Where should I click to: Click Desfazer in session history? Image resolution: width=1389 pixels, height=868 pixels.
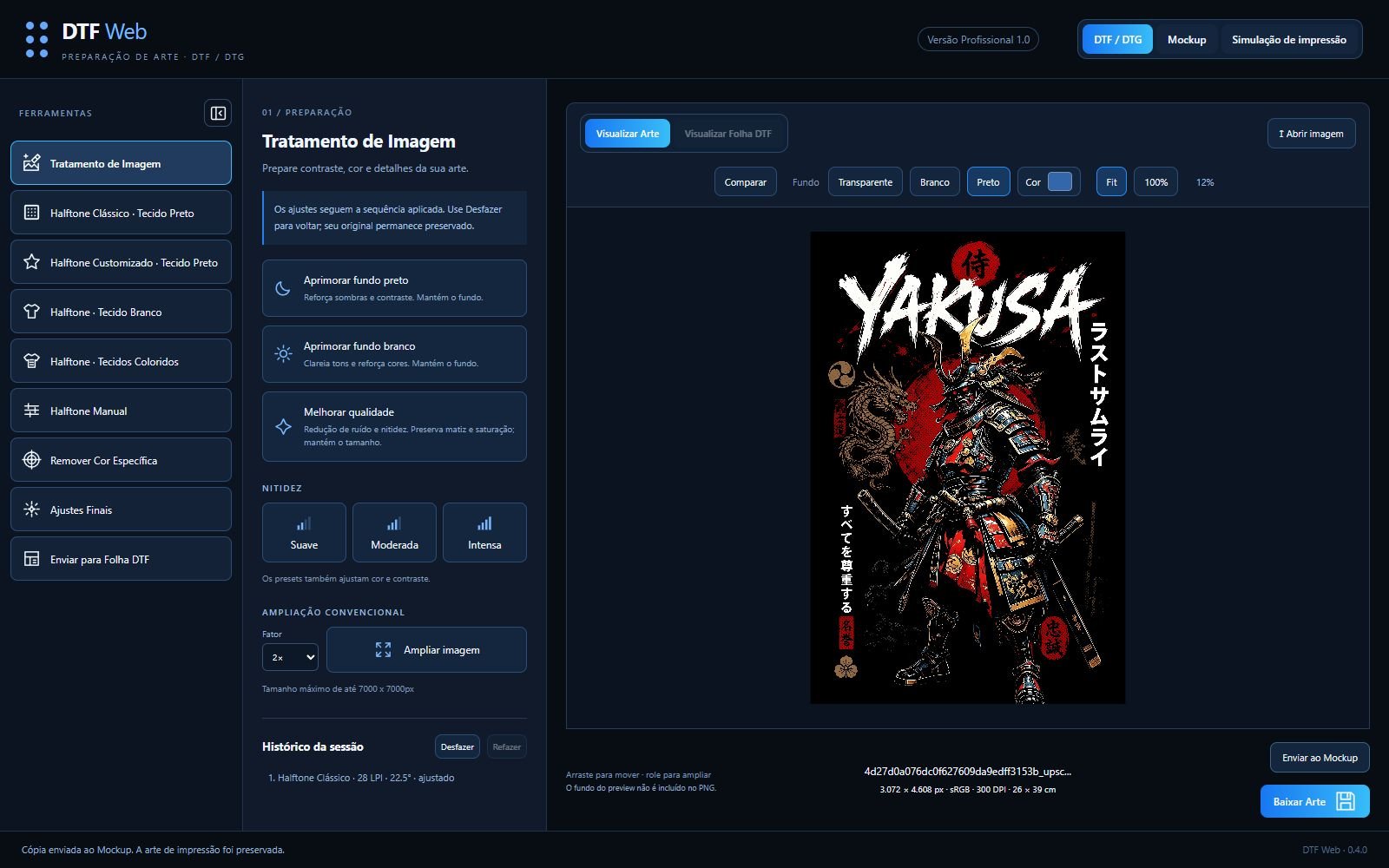(457, 746)
